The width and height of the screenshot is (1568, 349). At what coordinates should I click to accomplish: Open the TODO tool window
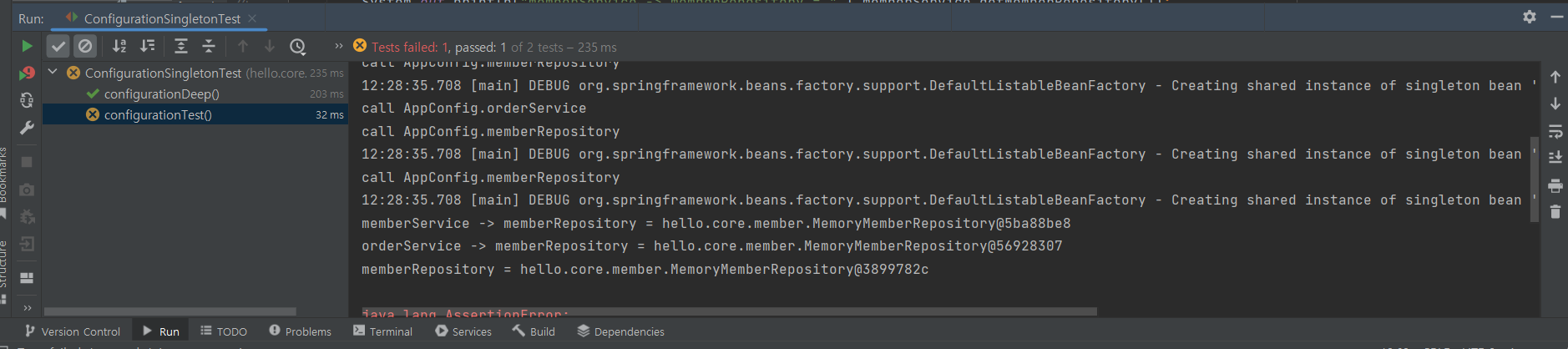224,331
